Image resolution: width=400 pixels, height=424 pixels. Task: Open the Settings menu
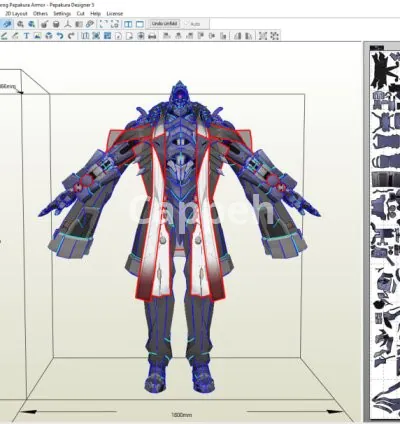[x=62, y=14]
